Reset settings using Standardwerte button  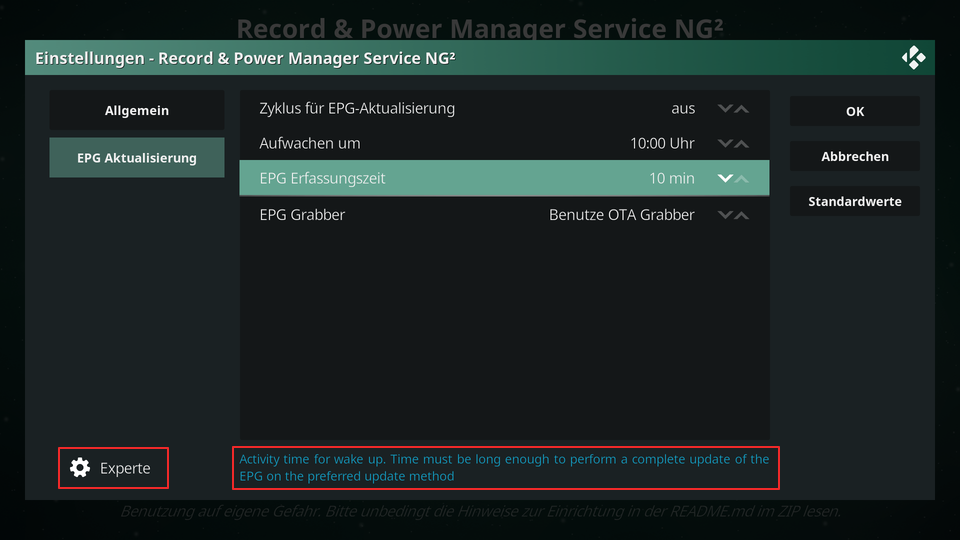coord(855,201)
